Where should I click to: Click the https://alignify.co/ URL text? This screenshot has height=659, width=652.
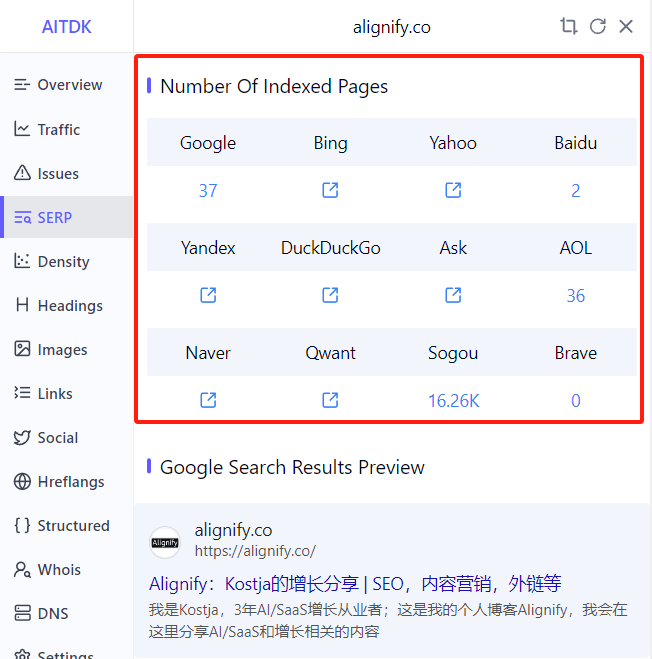point(255,551)
